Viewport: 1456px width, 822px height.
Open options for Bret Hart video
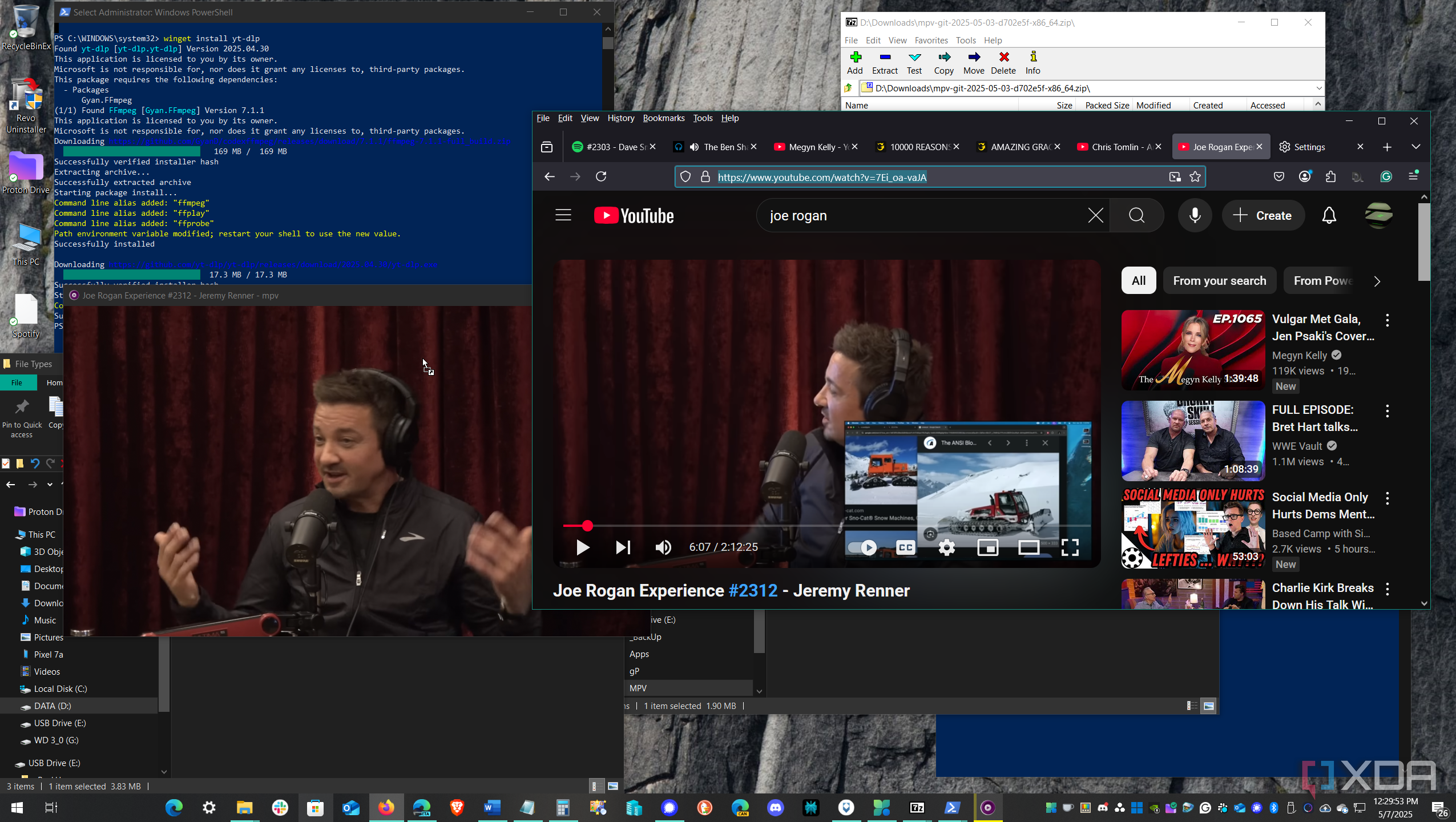pyautogui.click(x=1387, y=410)
